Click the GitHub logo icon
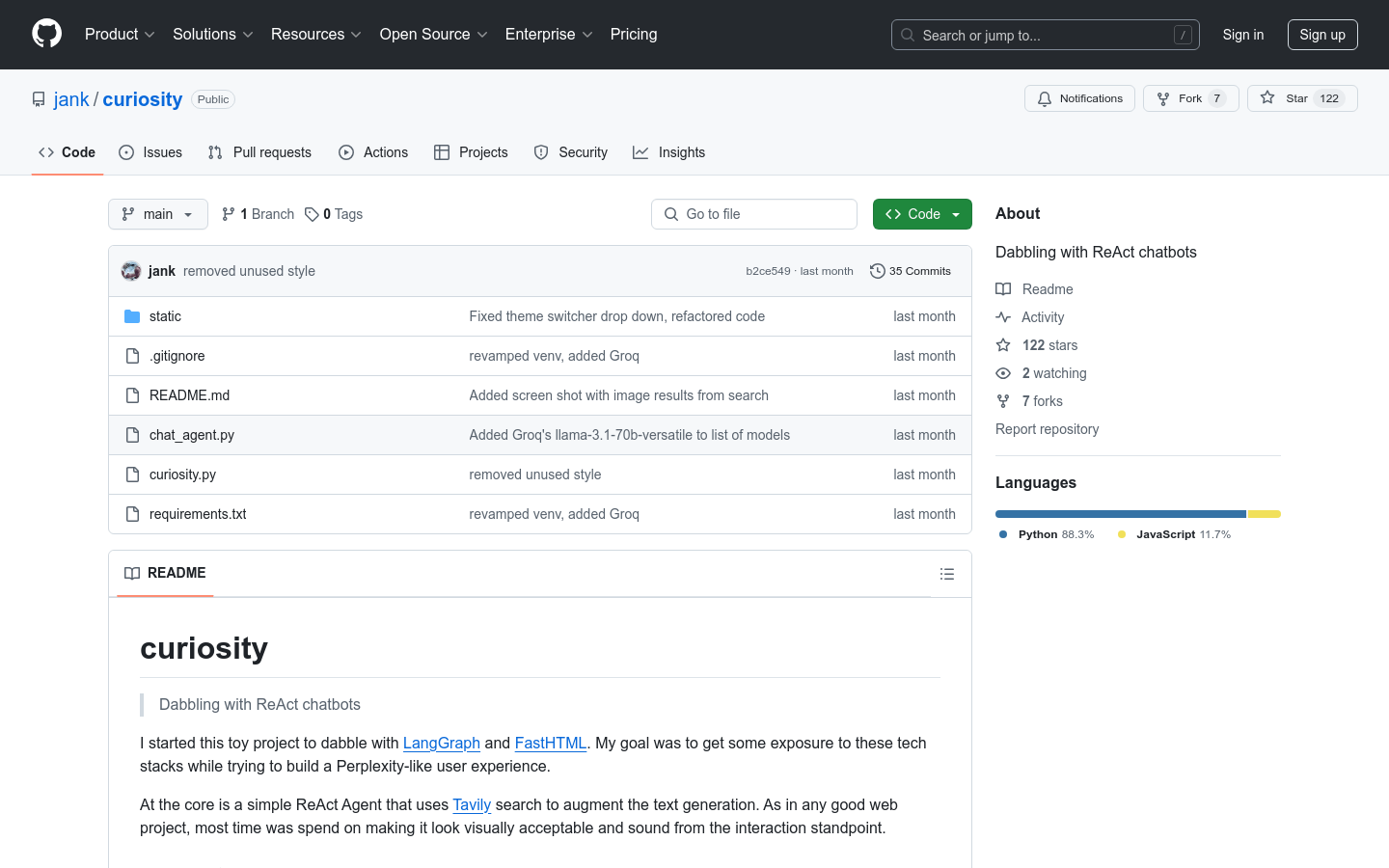This screenshot has height=868, width=1389. [46, 34]
